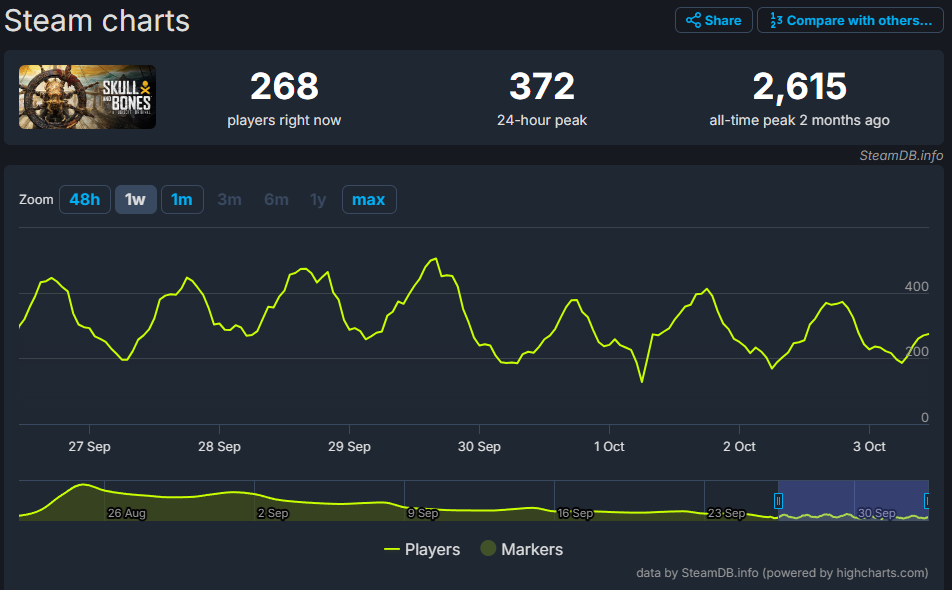Image resolution: width=952 pixels, height=590 pixels.
Task: Choose the 3m zoom option
Action: 230,200
